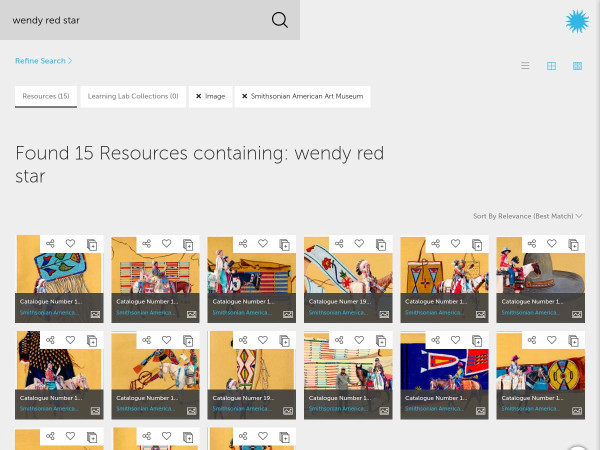Share the blue beaded bag resource

click(51, 243)
